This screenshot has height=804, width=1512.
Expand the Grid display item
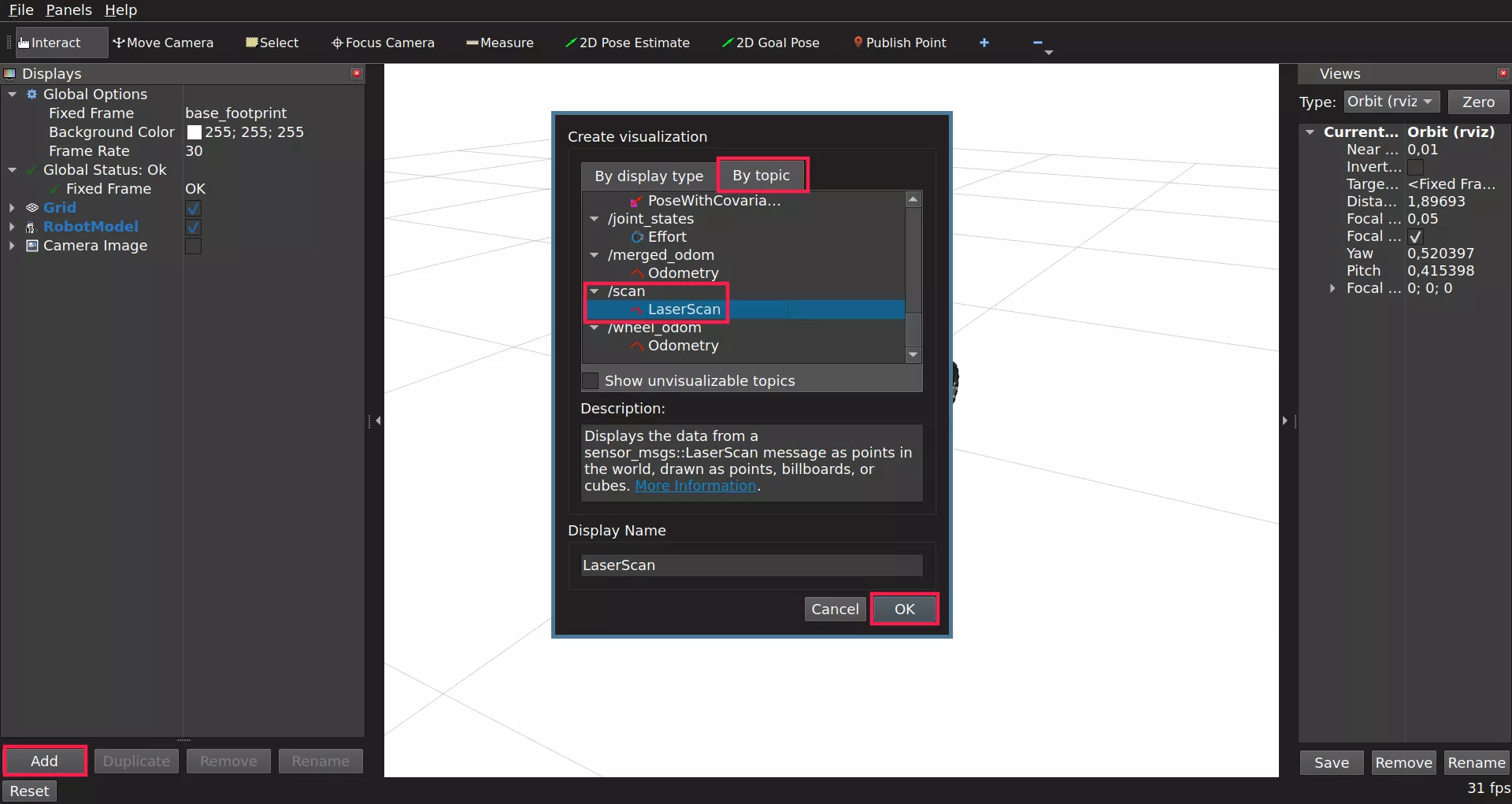click(12, 208)
